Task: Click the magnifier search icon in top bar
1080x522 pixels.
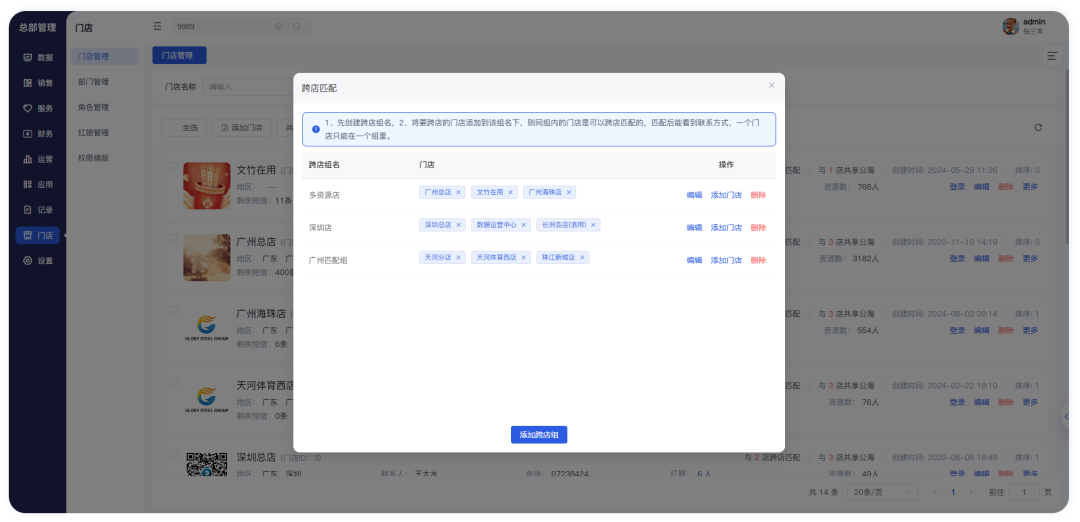Action: pyautogui.click(x=297, y=26)
